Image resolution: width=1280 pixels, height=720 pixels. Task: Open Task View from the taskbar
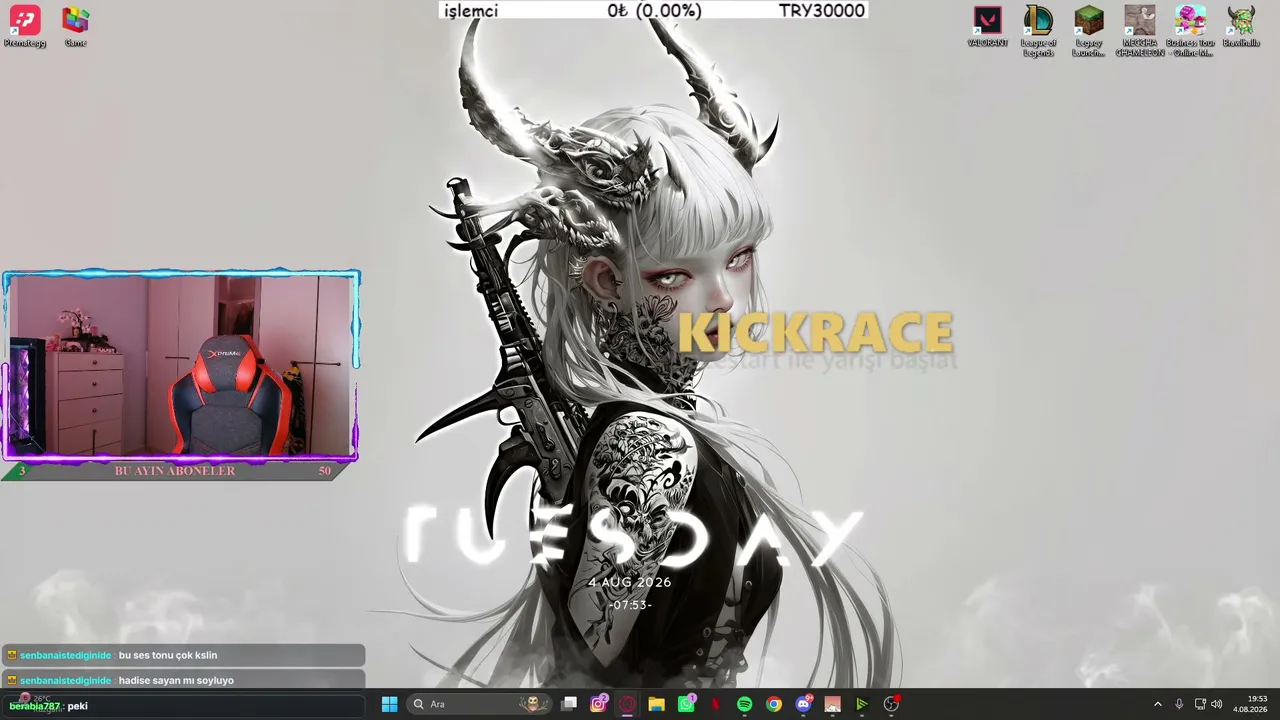click(569, 704)
